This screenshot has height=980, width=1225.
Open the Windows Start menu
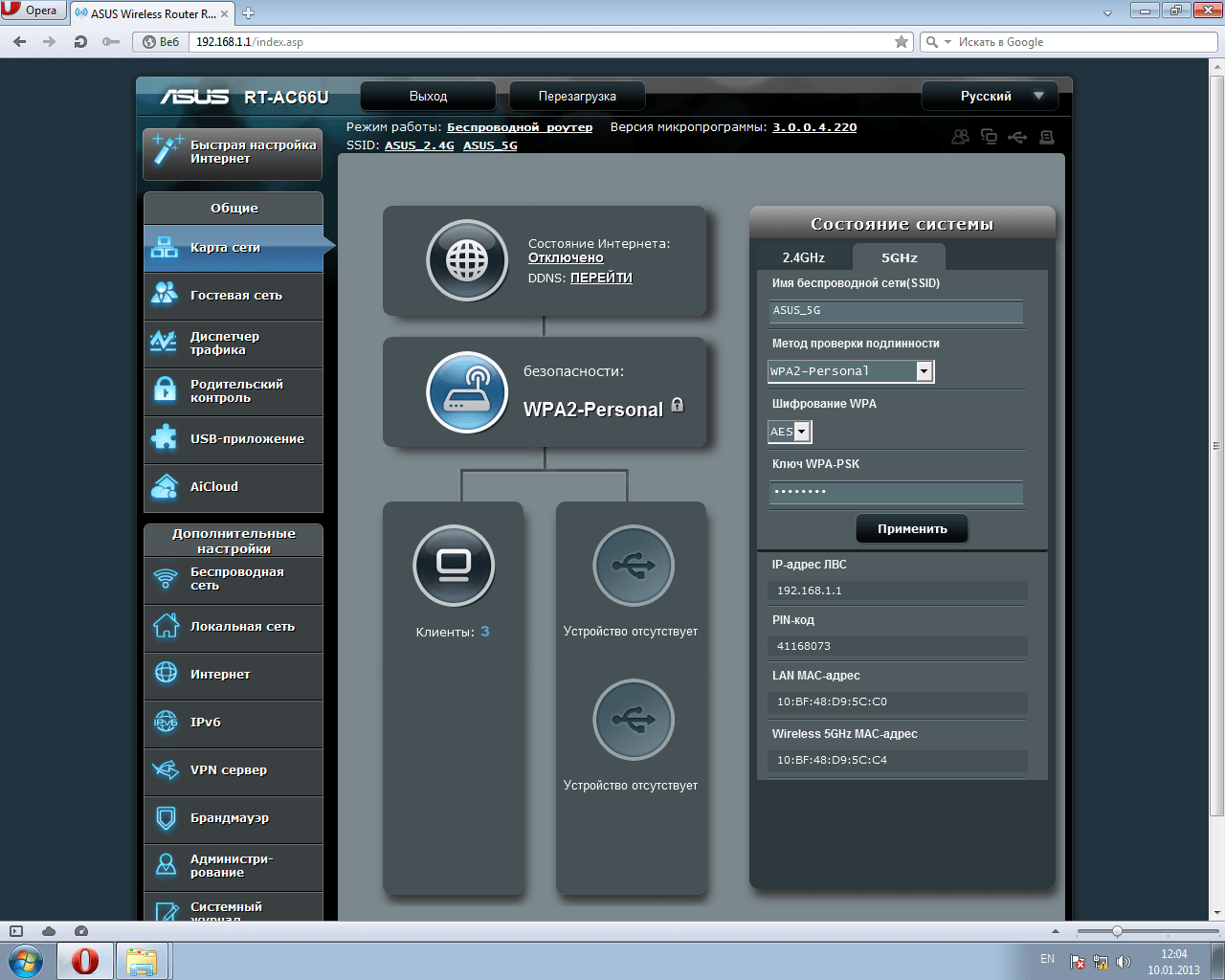26,960
